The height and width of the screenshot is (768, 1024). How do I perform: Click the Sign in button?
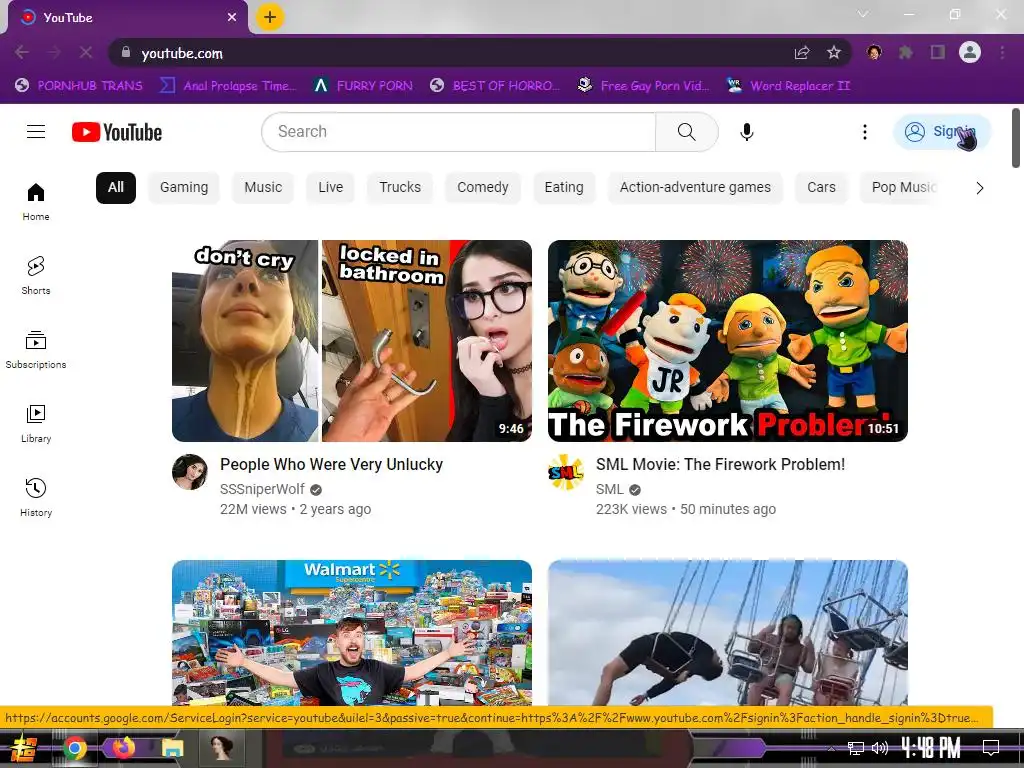[942, 132]
